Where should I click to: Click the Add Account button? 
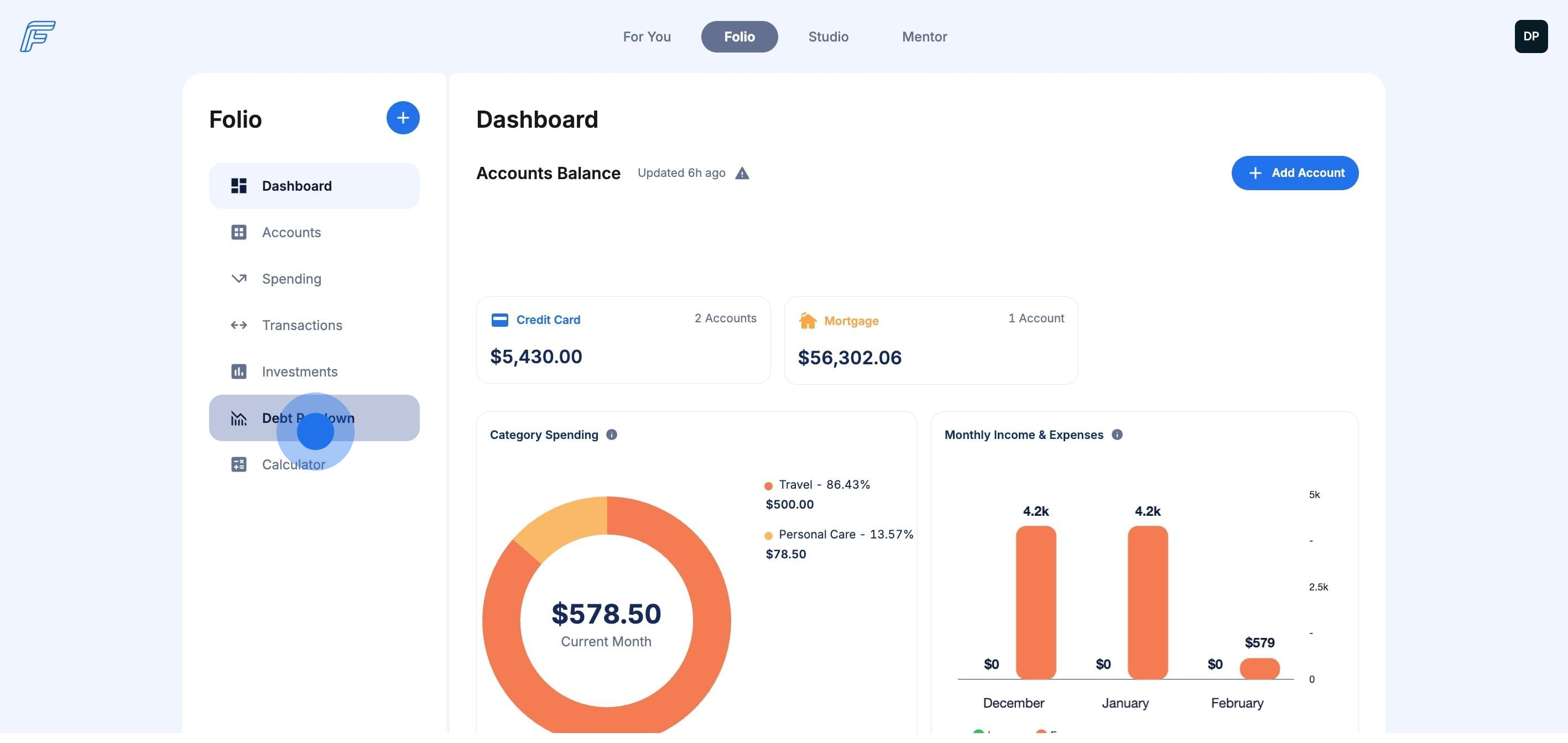[1294, 173]
